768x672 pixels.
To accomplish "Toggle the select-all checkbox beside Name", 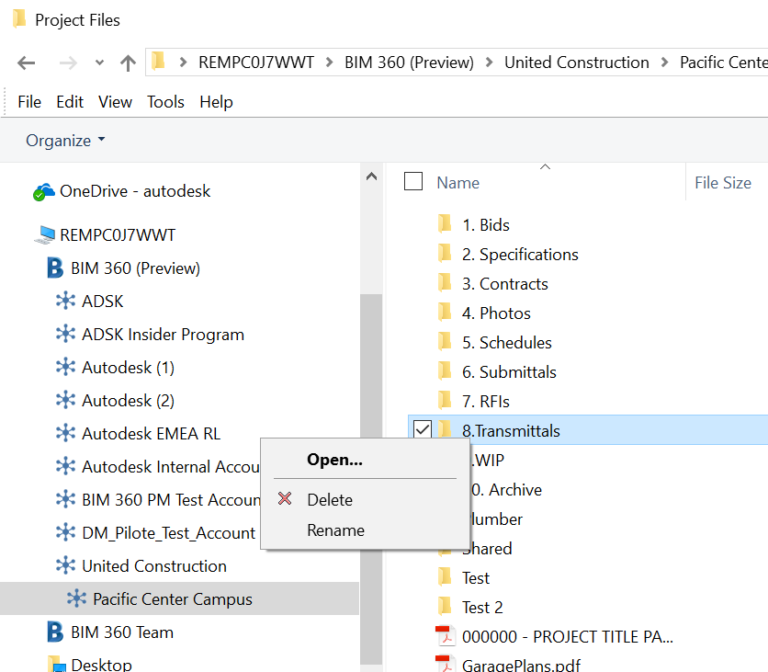I will click(413, 182).
